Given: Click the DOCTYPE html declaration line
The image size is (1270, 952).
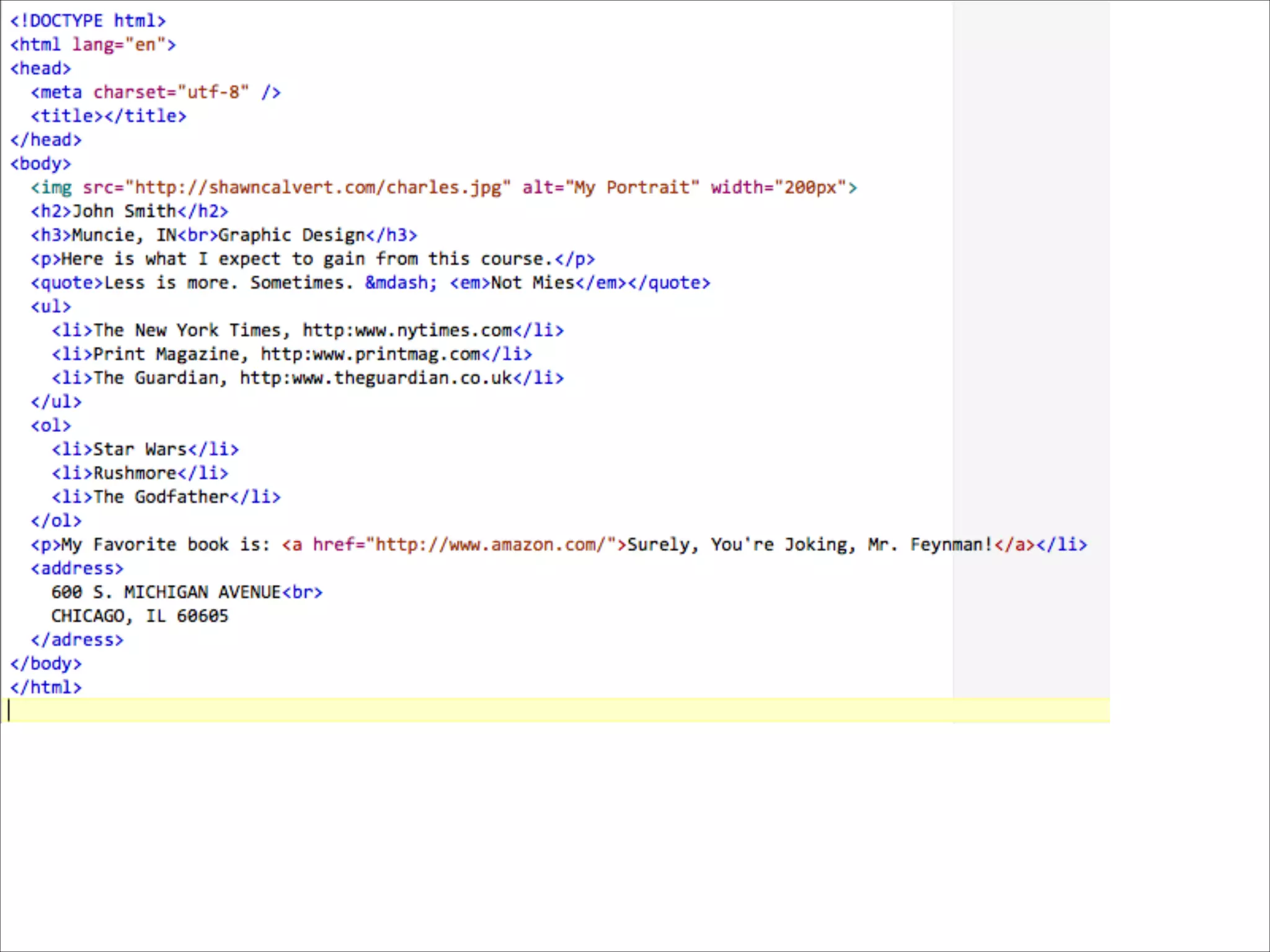Looking at the screenshot, I should tap(87, 21).
